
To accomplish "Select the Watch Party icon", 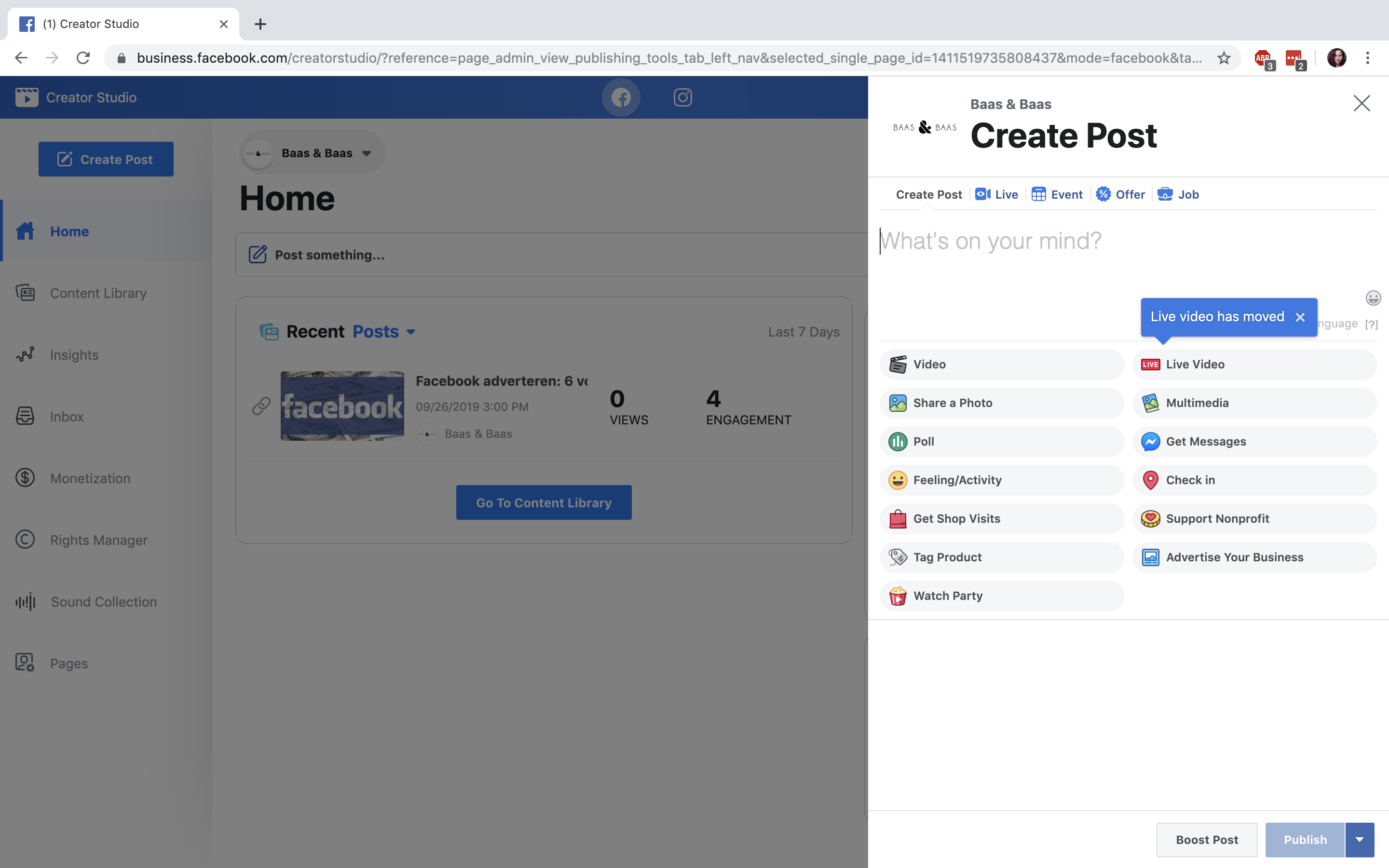I will click(897, 595).
